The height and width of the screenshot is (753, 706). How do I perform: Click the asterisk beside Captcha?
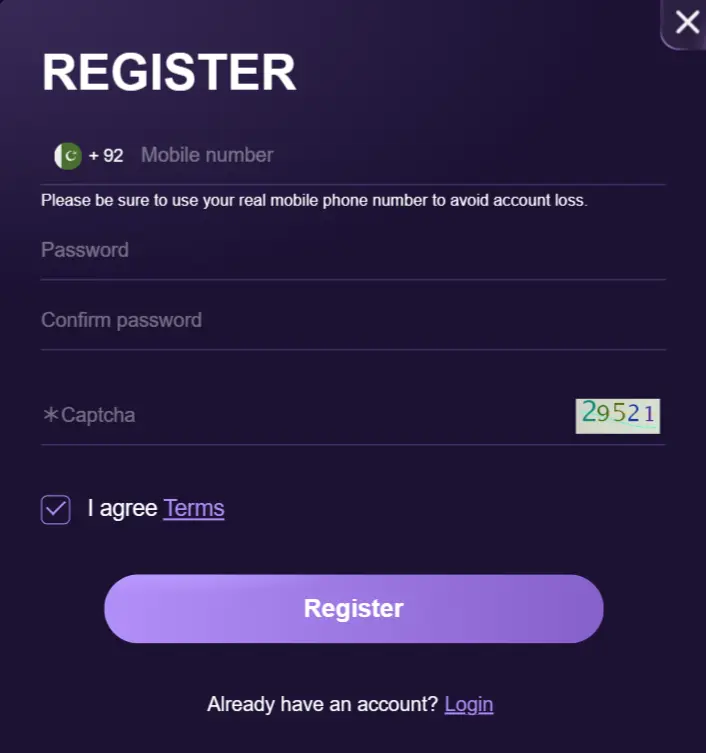coord(50,415)
